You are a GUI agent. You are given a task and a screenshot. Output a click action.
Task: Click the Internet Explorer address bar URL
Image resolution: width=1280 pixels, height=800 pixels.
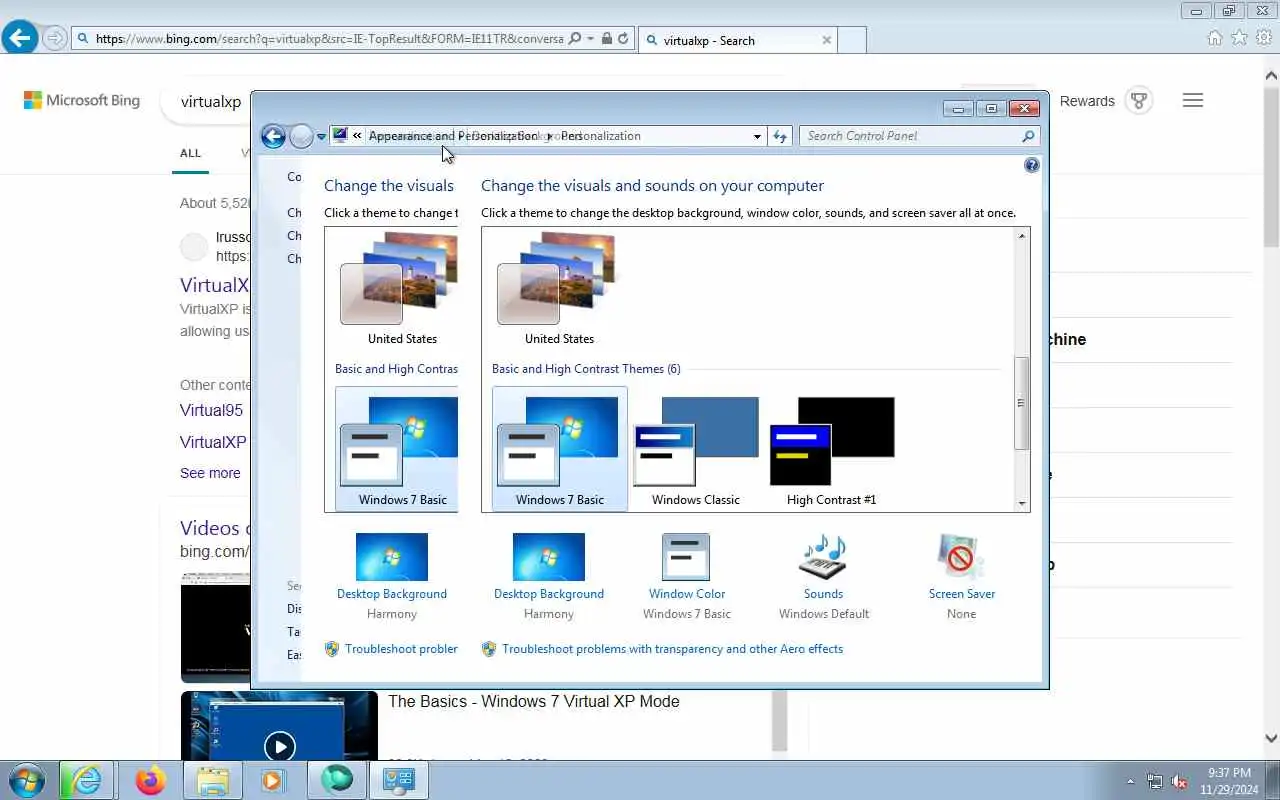point(329,39)
